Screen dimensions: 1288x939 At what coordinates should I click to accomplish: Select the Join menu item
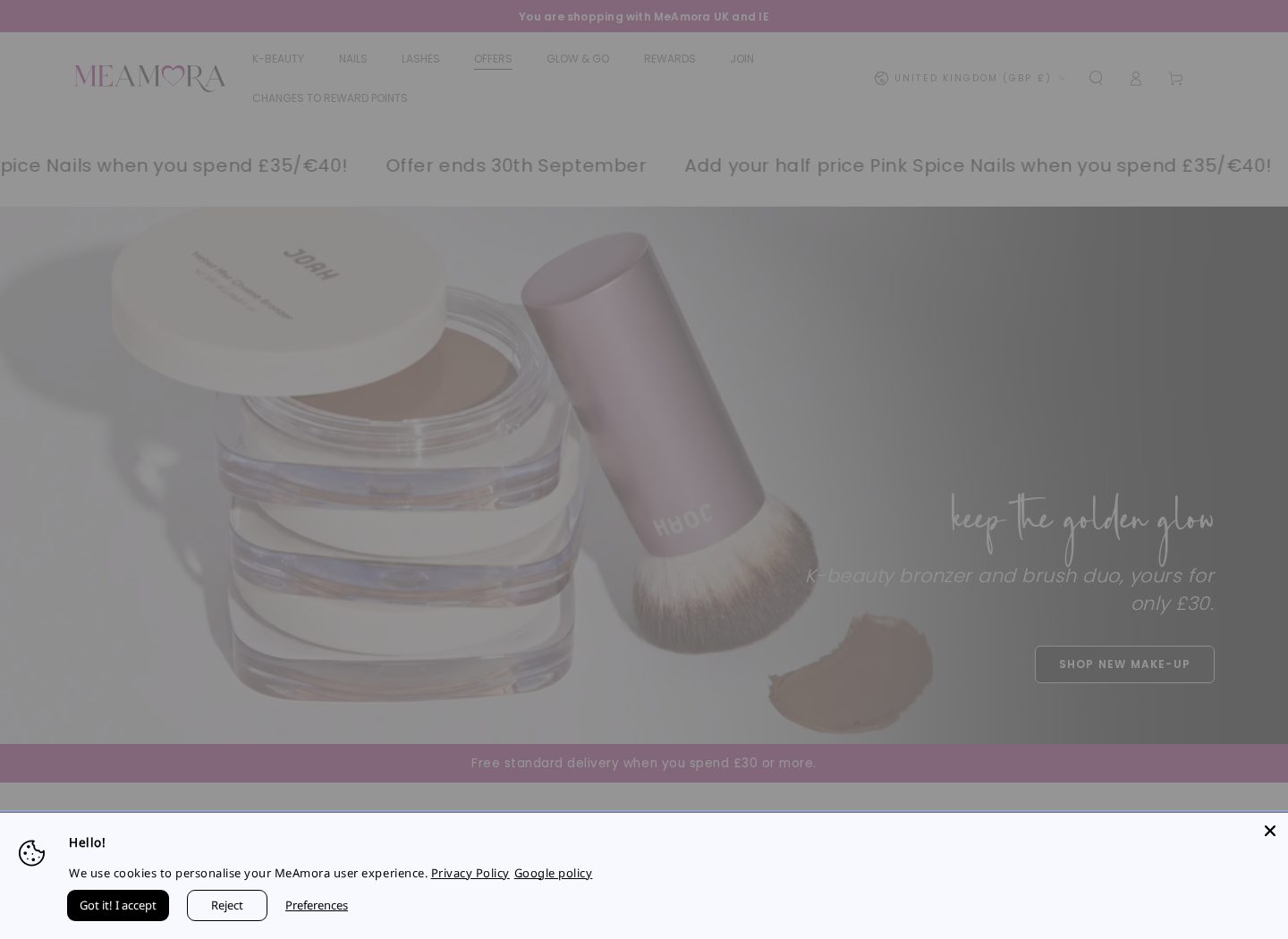(x=742, y=59)
